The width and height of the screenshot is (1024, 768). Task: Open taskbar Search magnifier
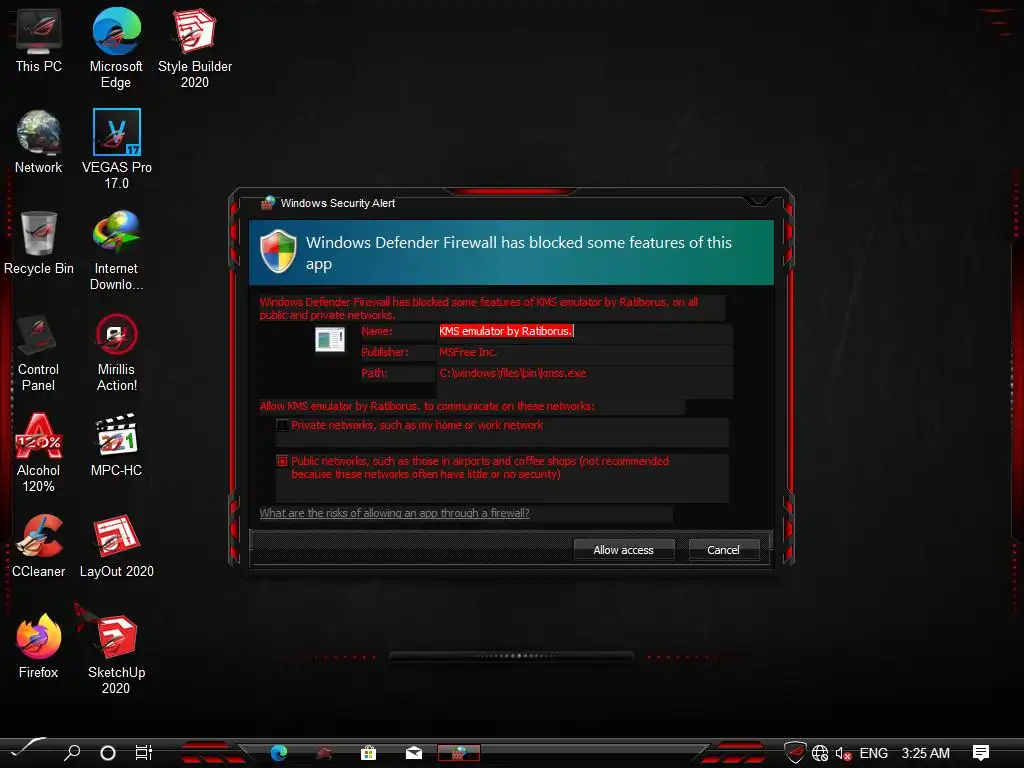tap(72, 752)
